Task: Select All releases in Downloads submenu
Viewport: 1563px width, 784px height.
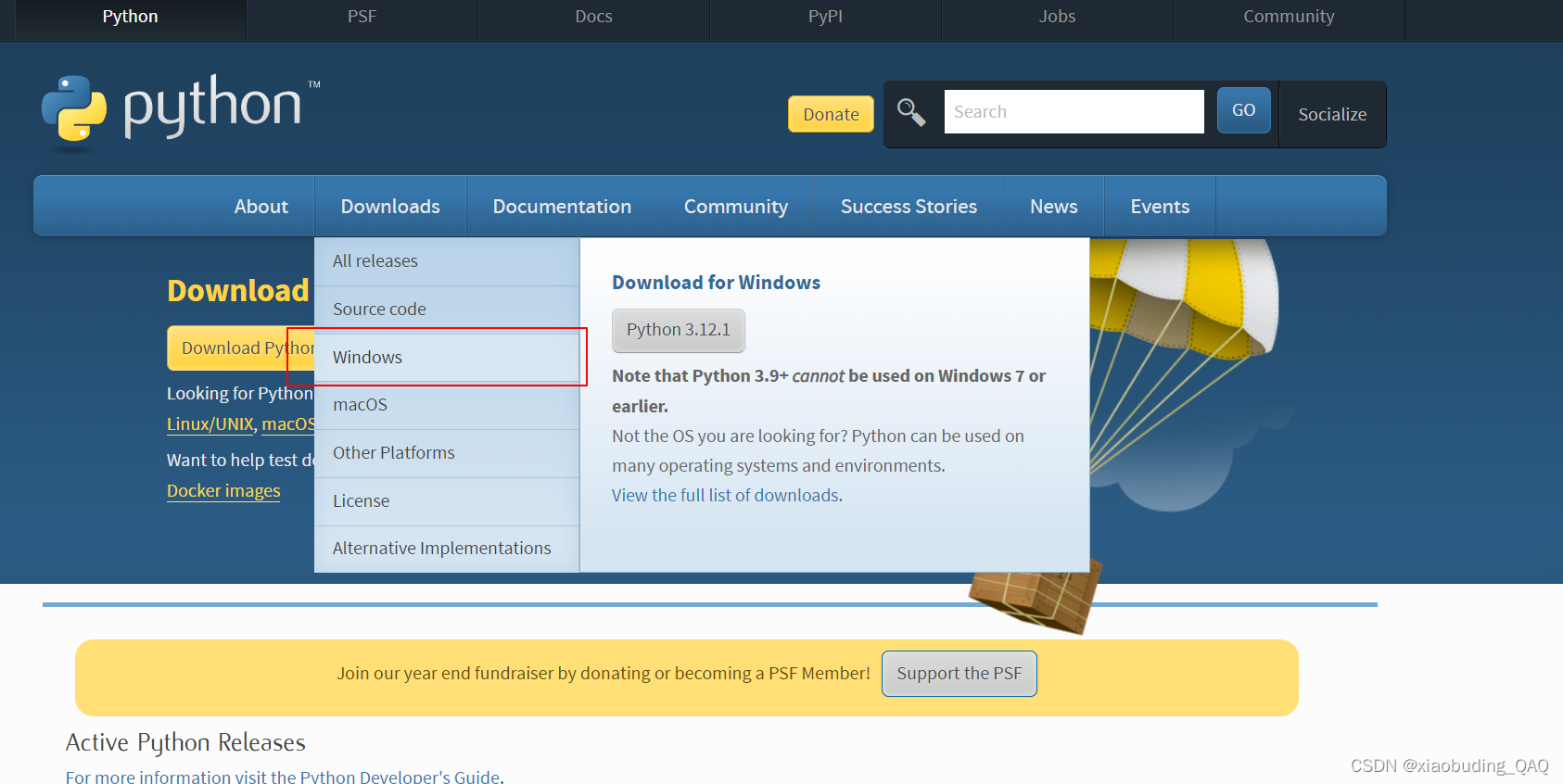Action: [x=447, y=261]
